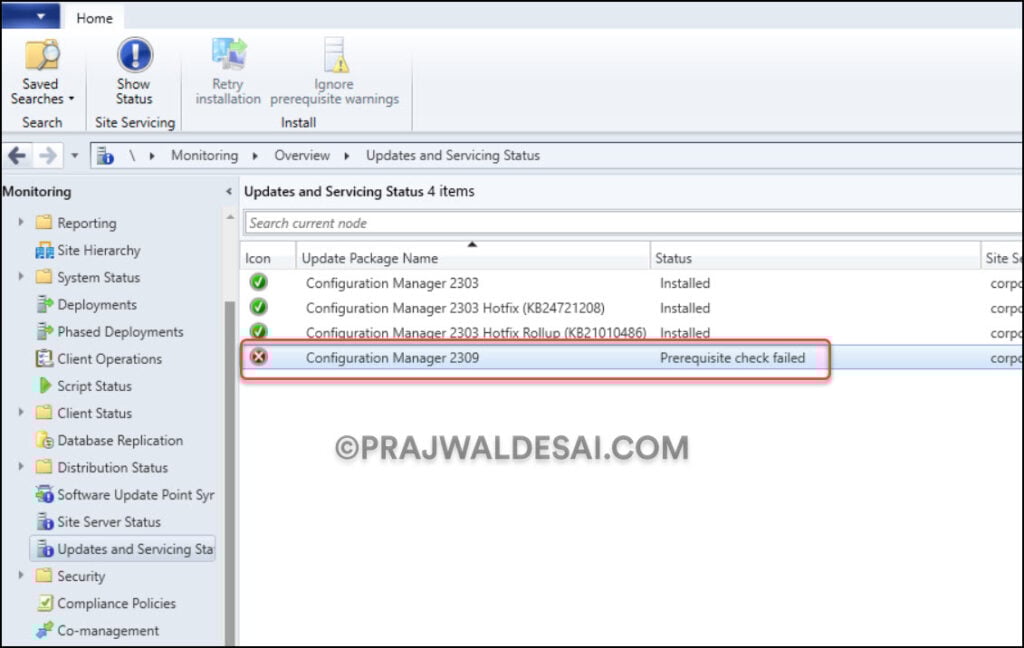Expand the Security tree node
The height and width of the screenshot is (648, 1024).
pos(21,575)
